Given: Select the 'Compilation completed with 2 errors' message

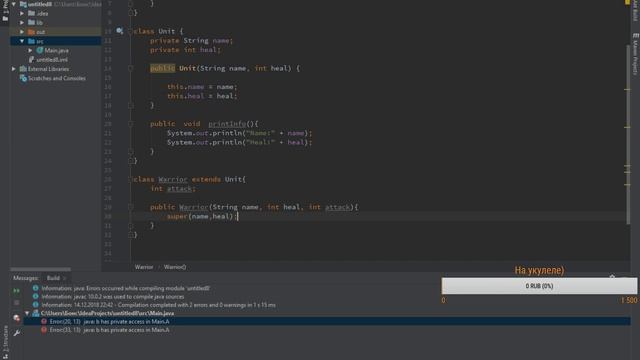Looking at the screenshot, I should click(x=158, y=305).
